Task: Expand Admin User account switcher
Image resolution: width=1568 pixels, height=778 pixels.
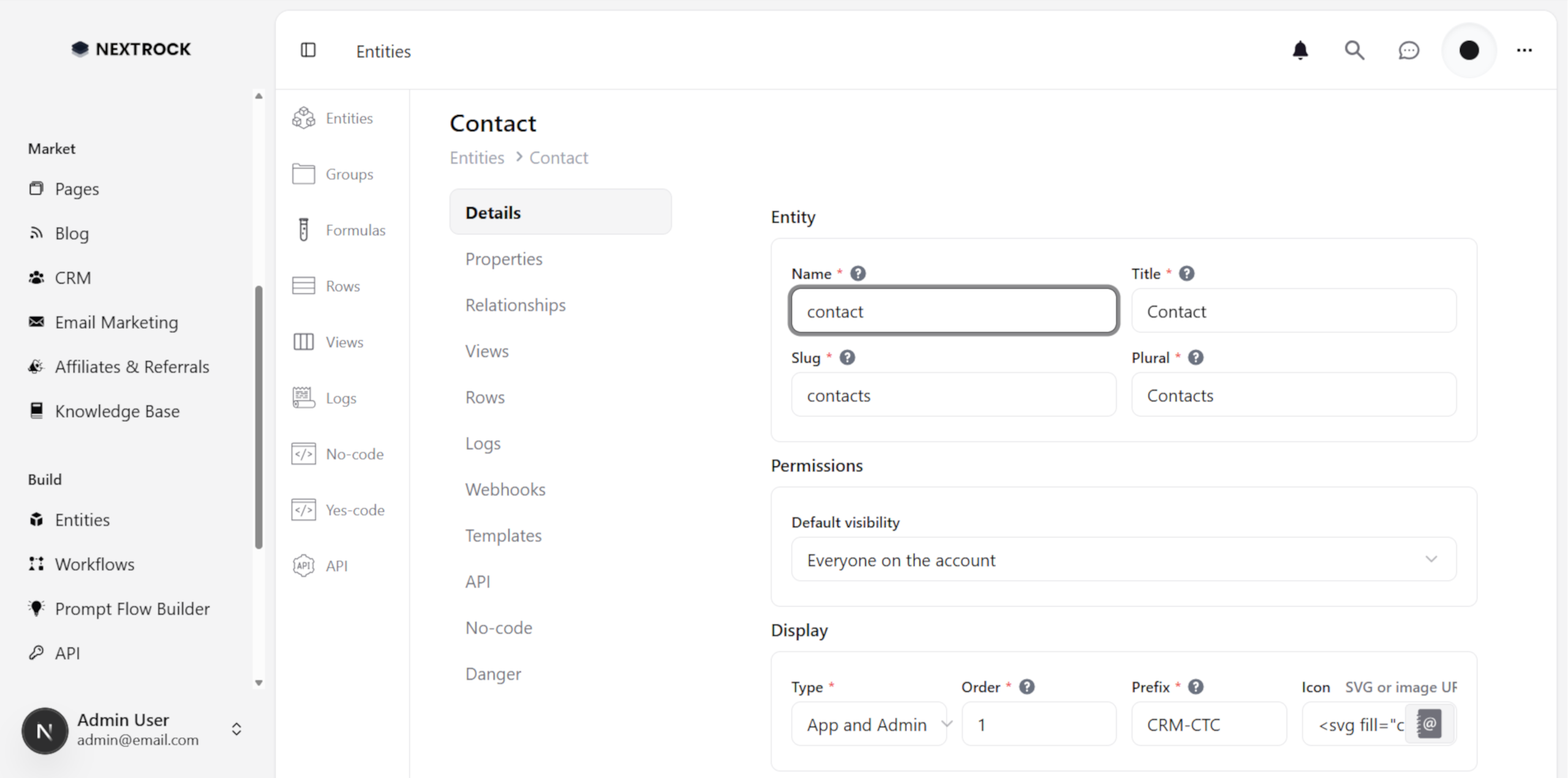Action: click(236, 729)
